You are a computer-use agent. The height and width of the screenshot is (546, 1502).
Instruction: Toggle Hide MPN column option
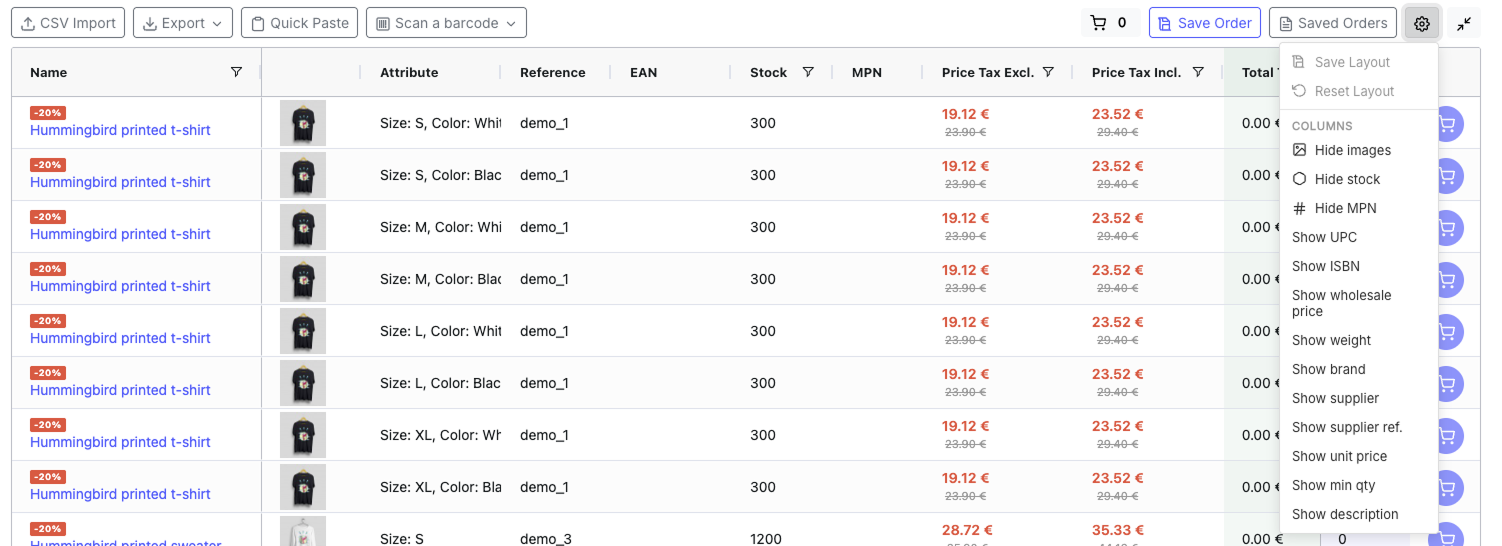pyautogui.click(x=1359, y=208)
